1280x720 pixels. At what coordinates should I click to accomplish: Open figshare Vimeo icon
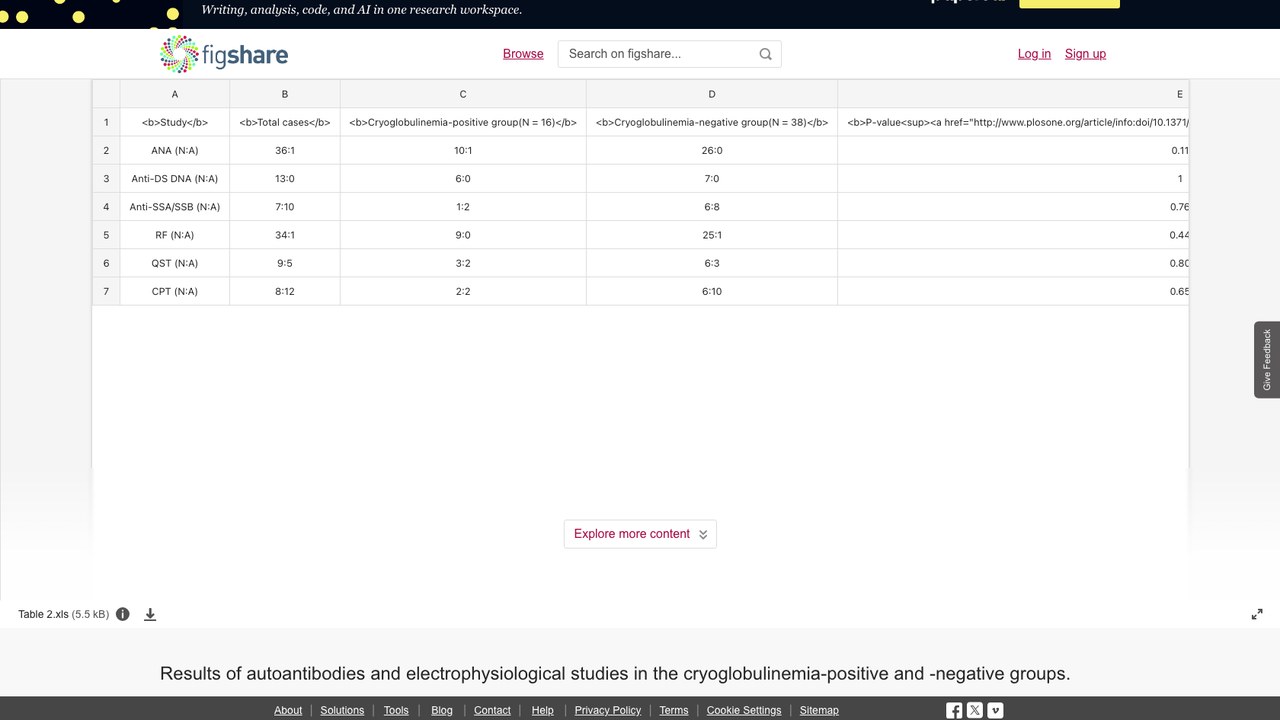[995, 710]
